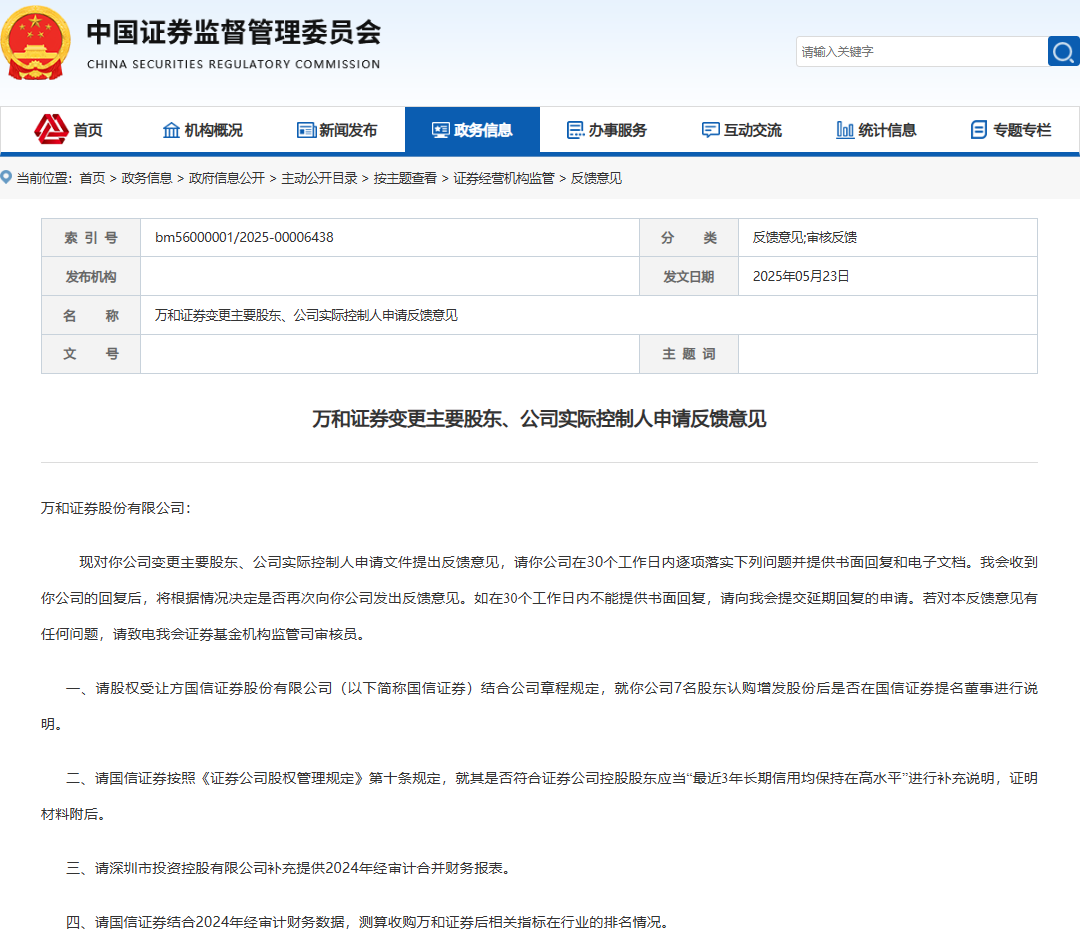Click index number bm56000001/2025-00006438
This screenshot has height=940, width=1080.
[x=244, y=238]
